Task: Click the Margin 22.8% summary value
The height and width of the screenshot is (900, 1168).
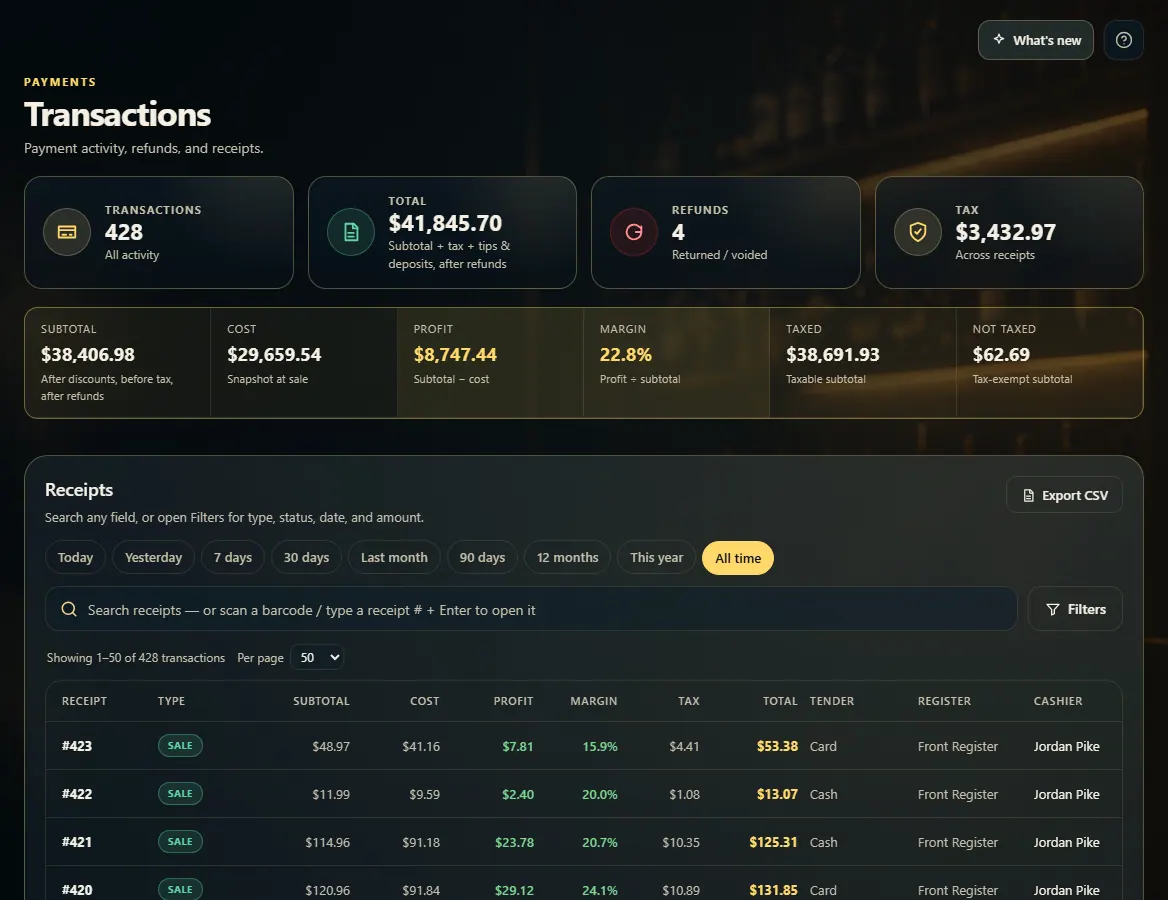Action: pos(626,355)
